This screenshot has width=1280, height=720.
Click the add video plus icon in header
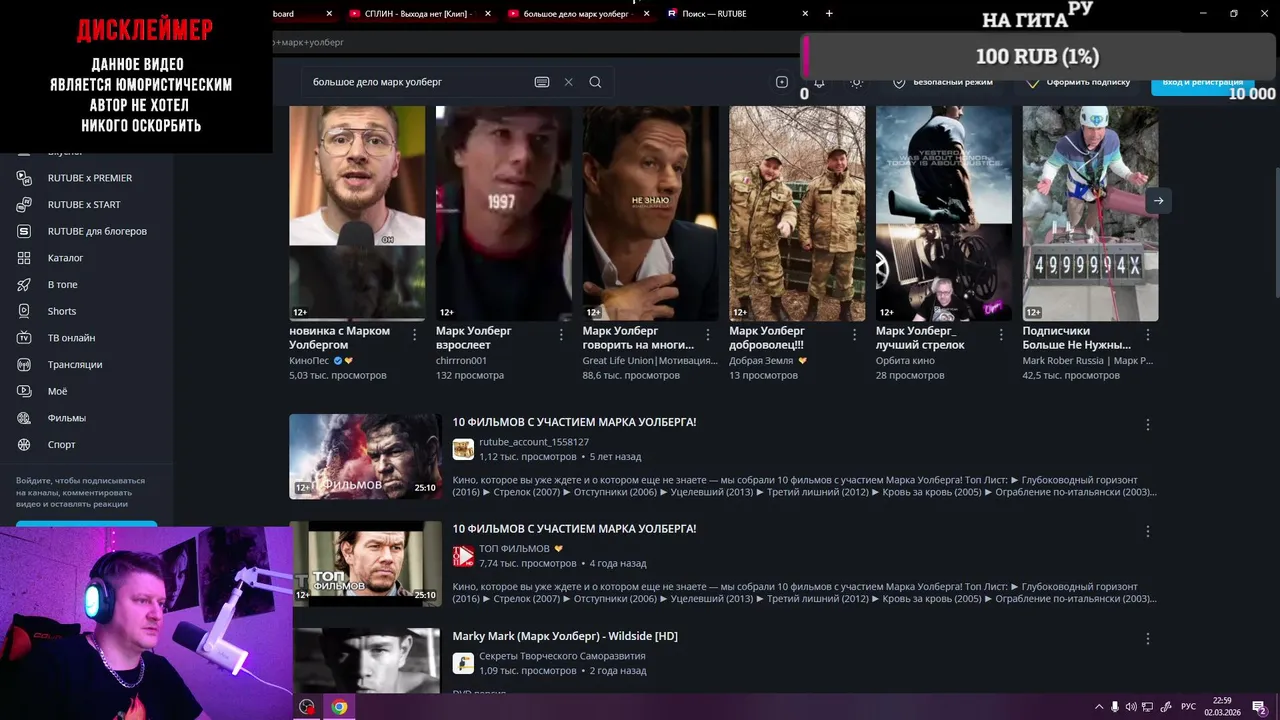pos(782,82)
